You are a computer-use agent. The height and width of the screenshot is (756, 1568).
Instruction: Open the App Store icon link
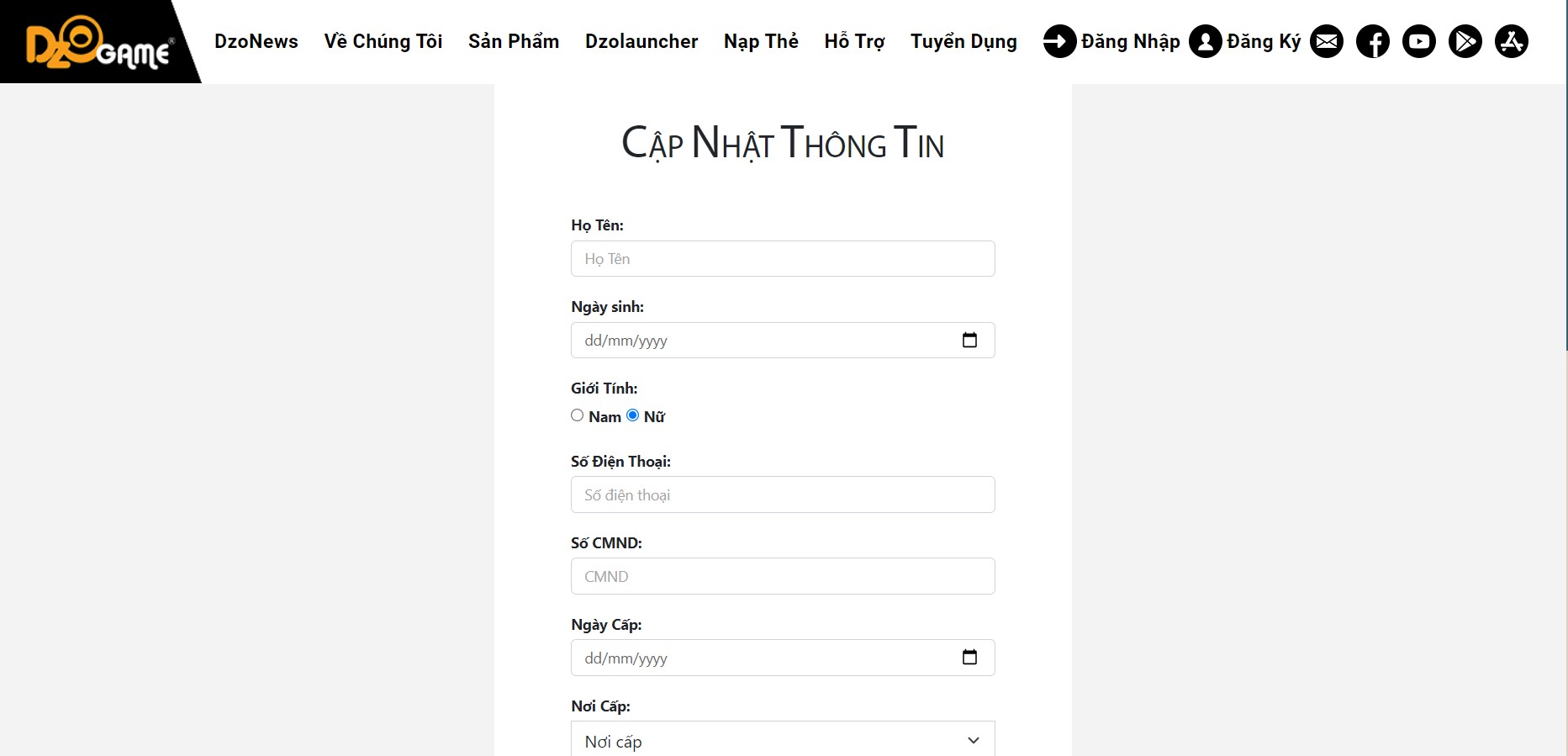click(x=1512, y=41)
